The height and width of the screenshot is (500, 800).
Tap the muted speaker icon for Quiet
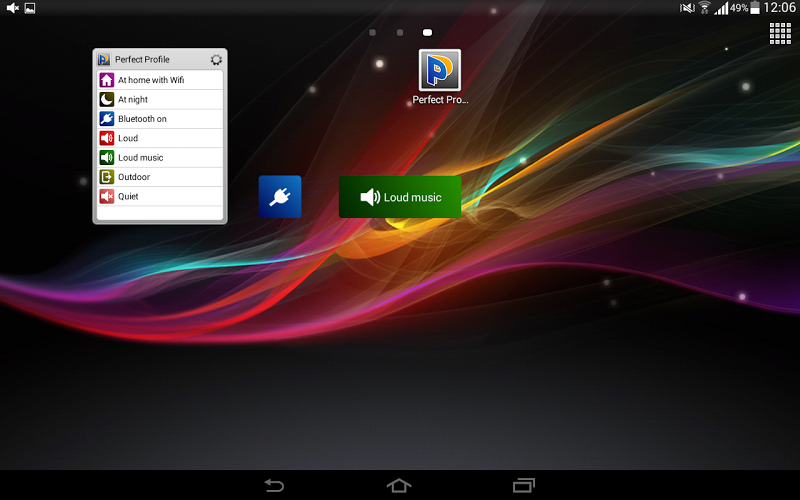click(107, 196)
